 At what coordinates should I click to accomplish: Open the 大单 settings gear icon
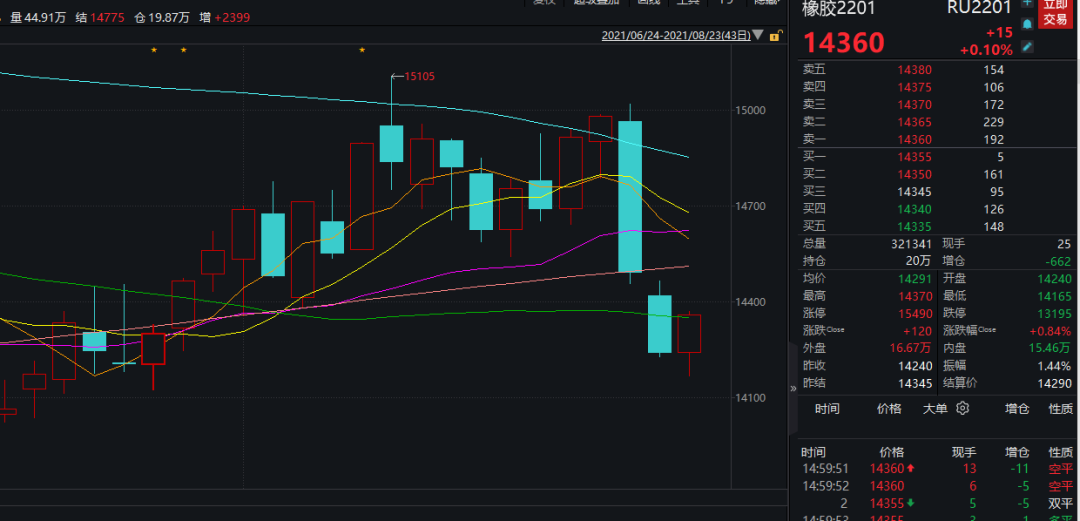[962, 408]
